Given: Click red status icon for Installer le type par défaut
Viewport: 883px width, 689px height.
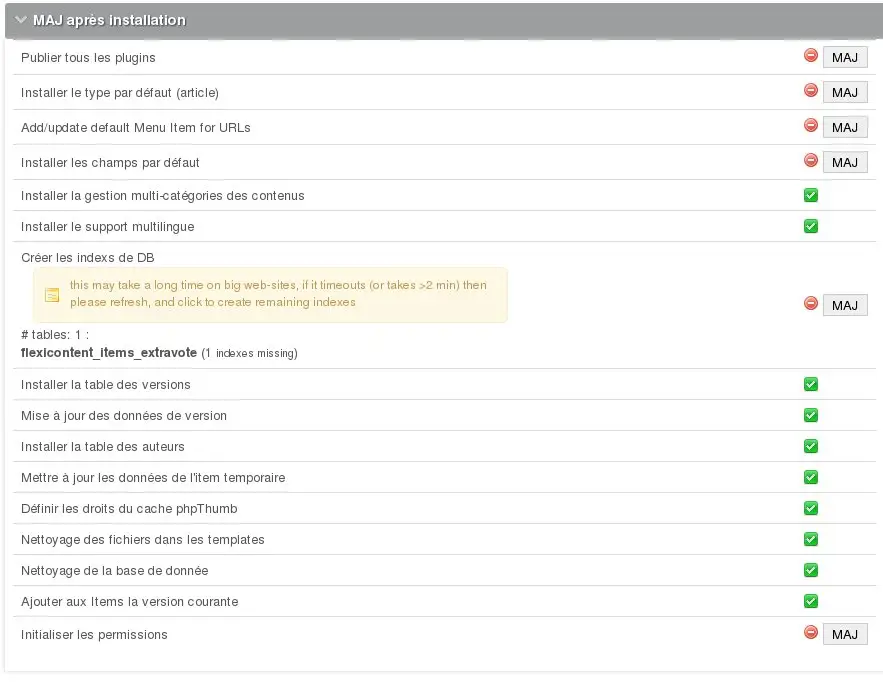Looking at the screenshot, I should pos(810,90).
